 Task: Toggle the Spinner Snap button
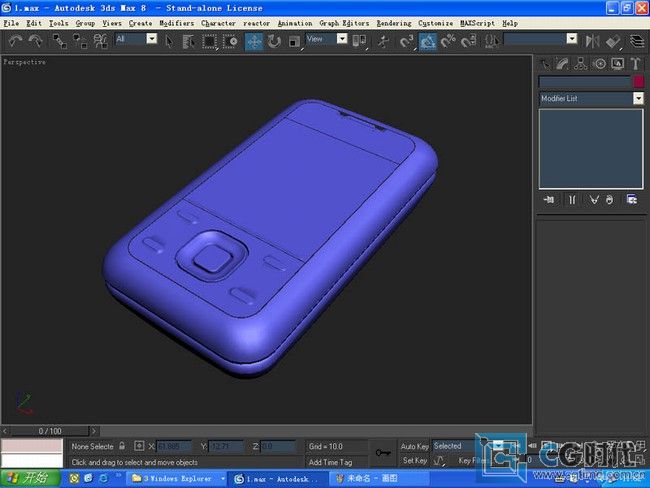(468, 41)
